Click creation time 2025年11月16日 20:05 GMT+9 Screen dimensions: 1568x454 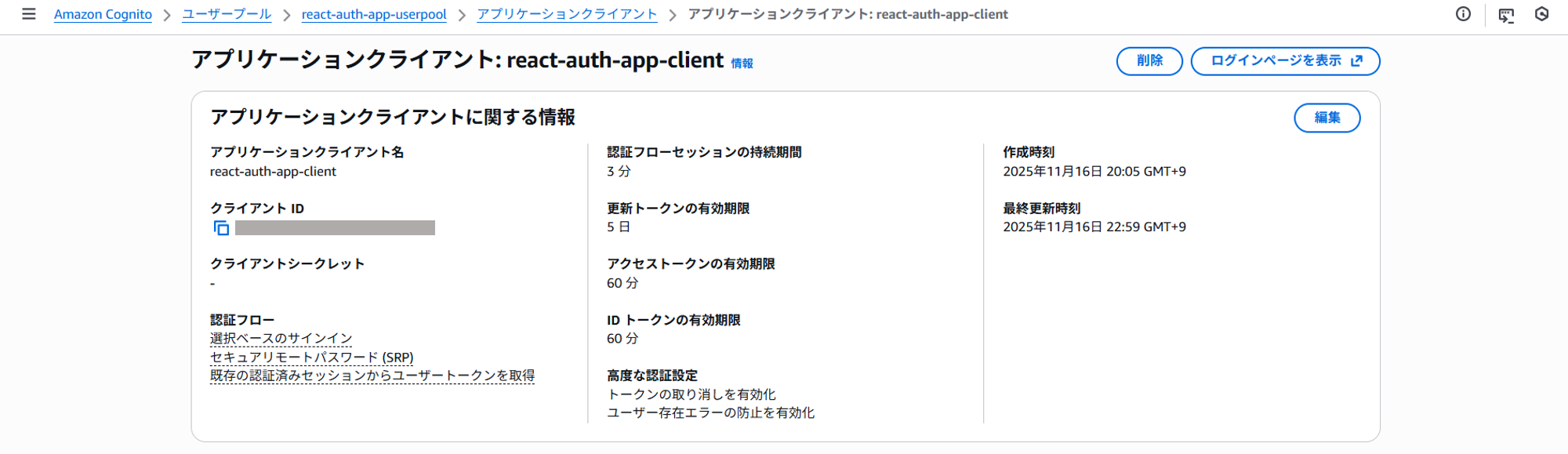1094,171
